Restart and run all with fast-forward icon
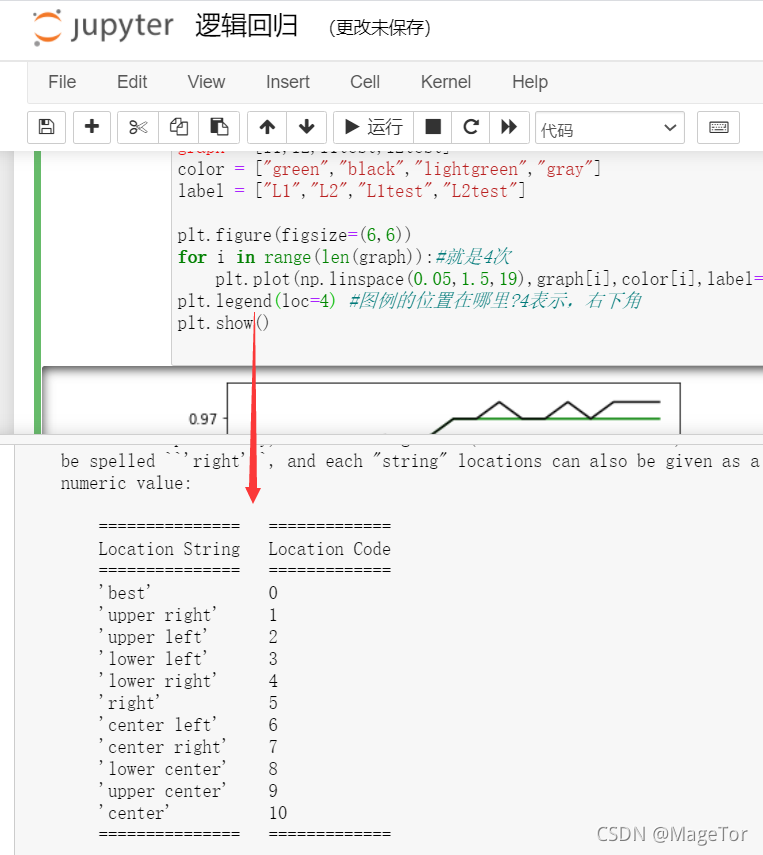763x855 pixels. tap(509, 127)
